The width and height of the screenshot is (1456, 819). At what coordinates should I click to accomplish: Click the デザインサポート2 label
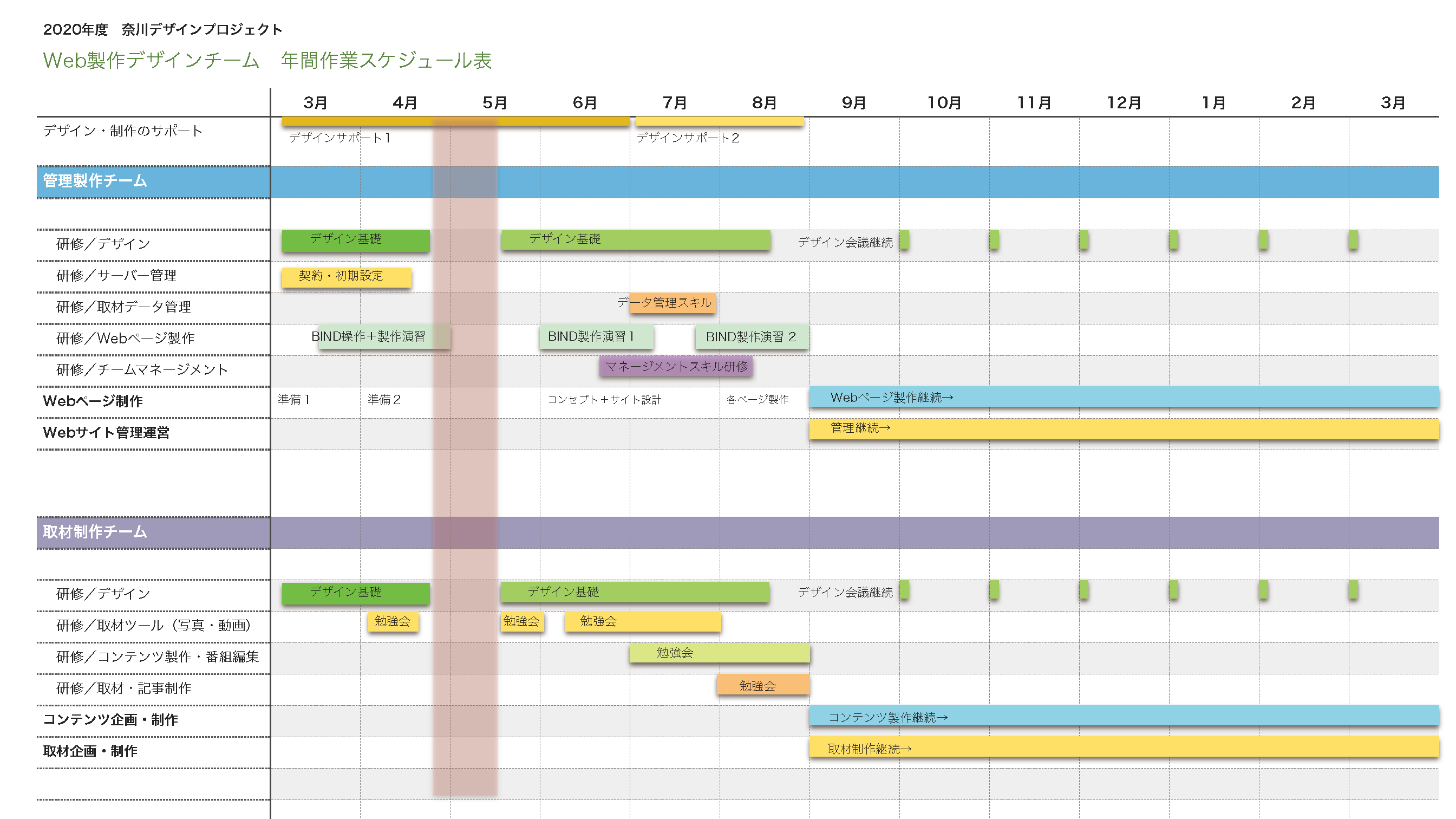click(687, 138)
